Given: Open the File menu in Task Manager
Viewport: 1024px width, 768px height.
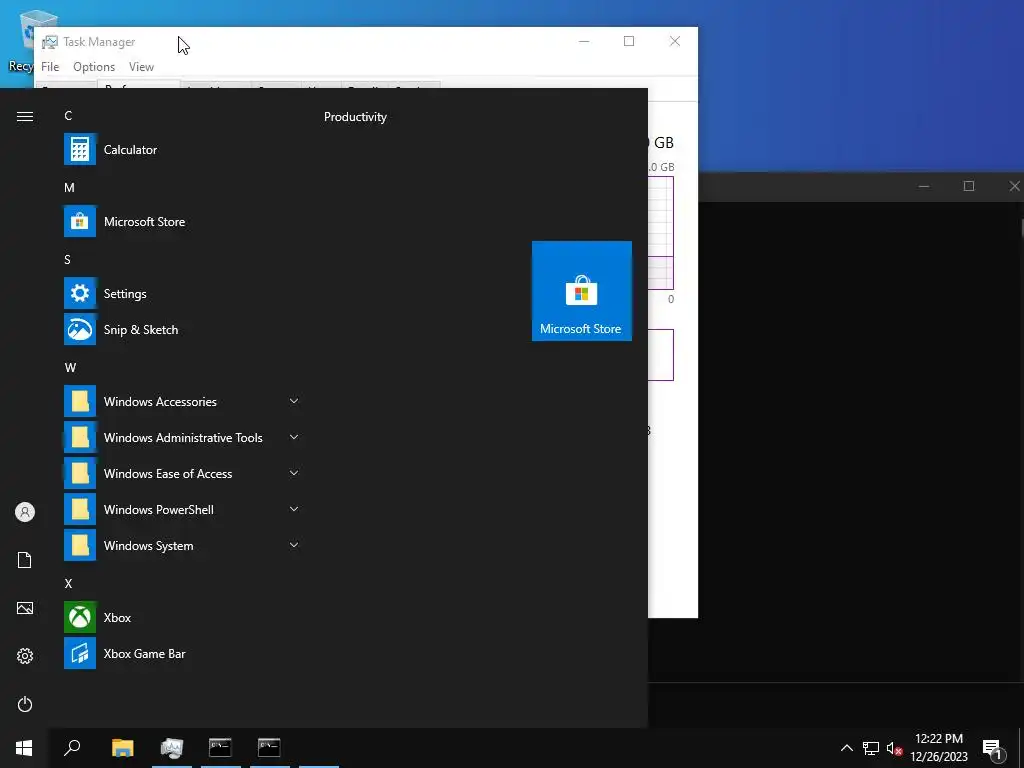Looking at the screenshot, I should click(x=50, y=67).
